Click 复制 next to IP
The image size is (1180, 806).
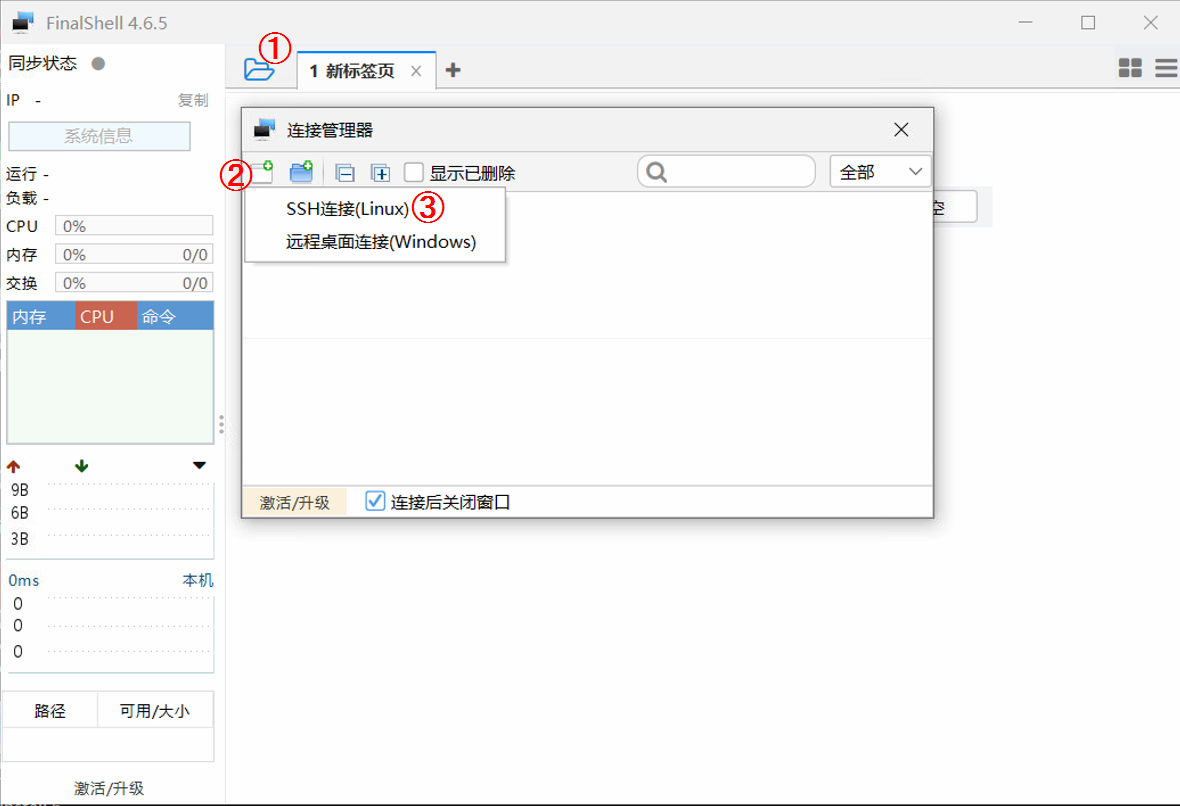tap(193, 100)
